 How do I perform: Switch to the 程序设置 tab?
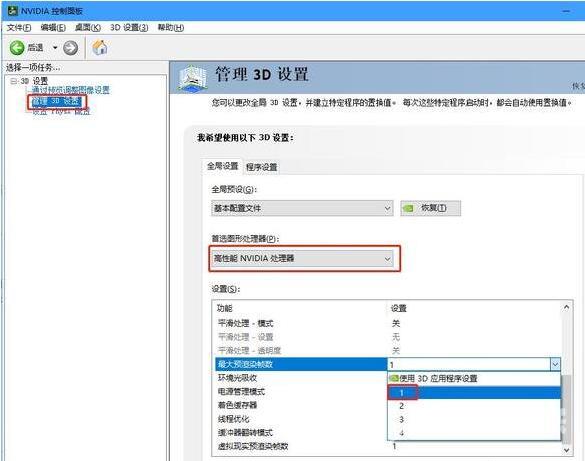click(262, 167)
